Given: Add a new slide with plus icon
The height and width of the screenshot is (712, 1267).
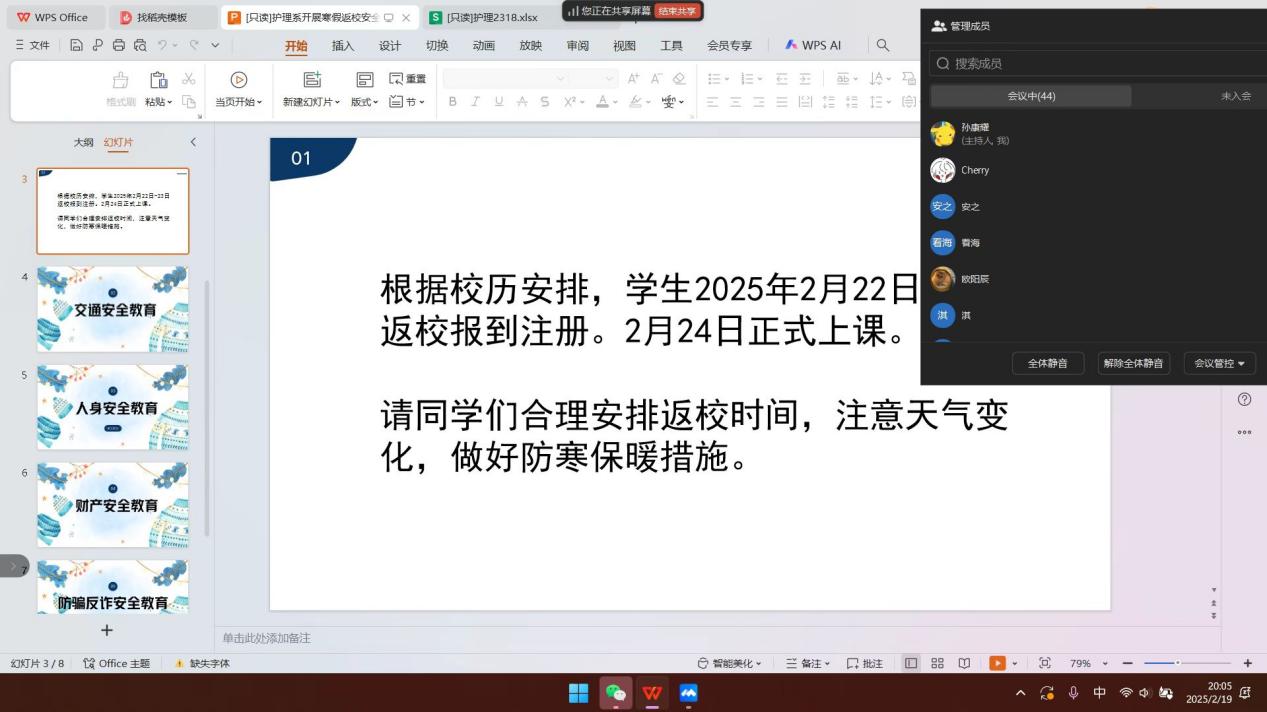Looking at the screenshot, I should (107, 630).
